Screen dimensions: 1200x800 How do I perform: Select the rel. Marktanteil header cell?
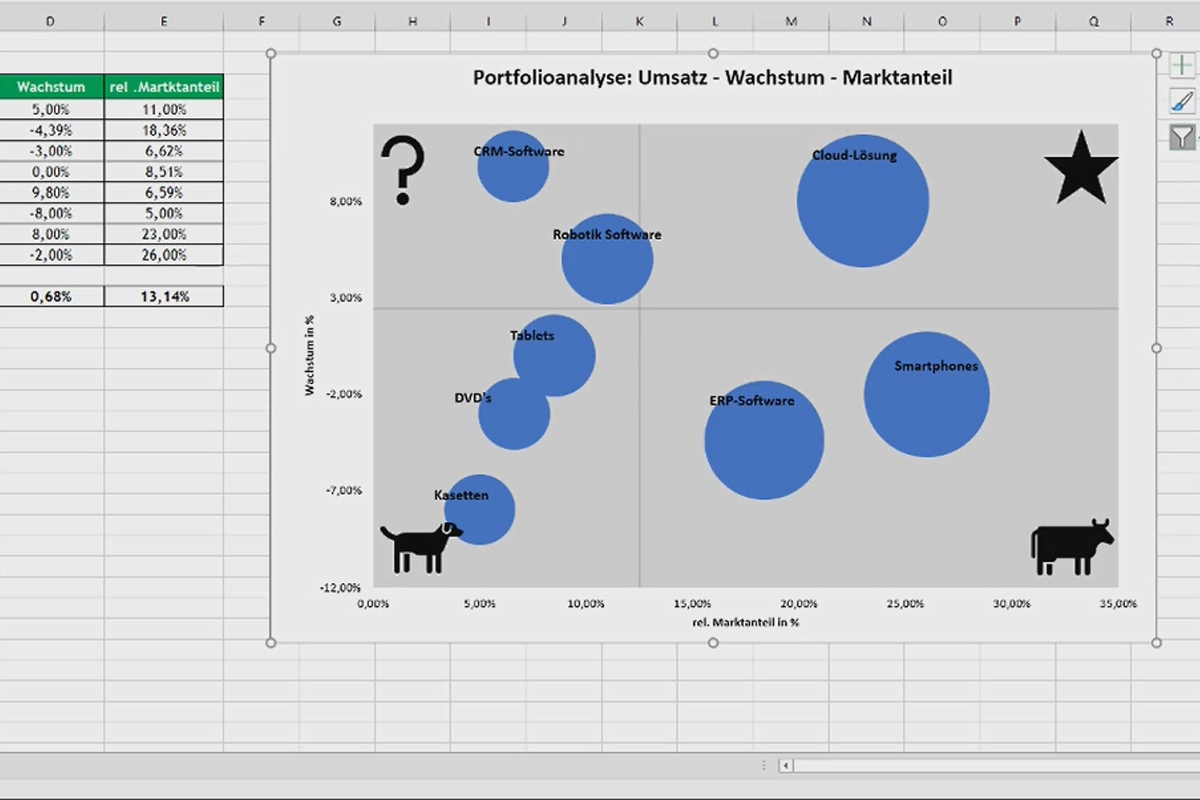164,87
